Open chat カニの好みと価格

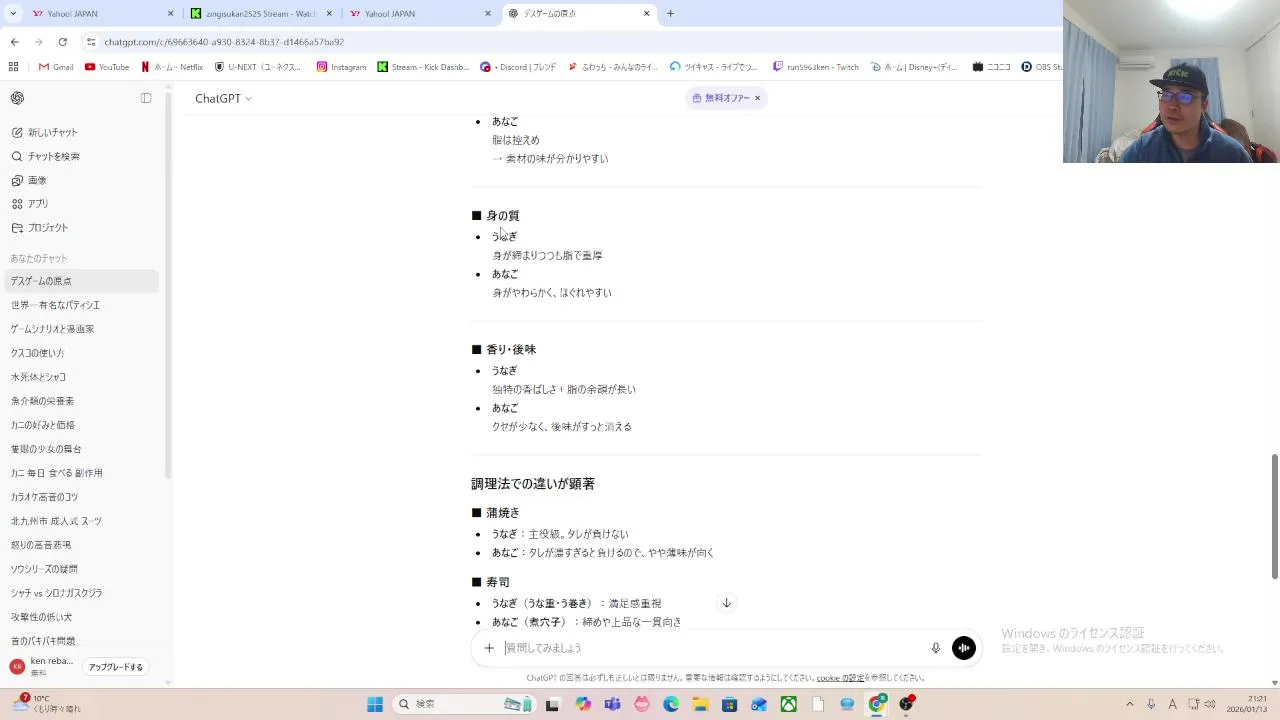click(x=81, y=425)
